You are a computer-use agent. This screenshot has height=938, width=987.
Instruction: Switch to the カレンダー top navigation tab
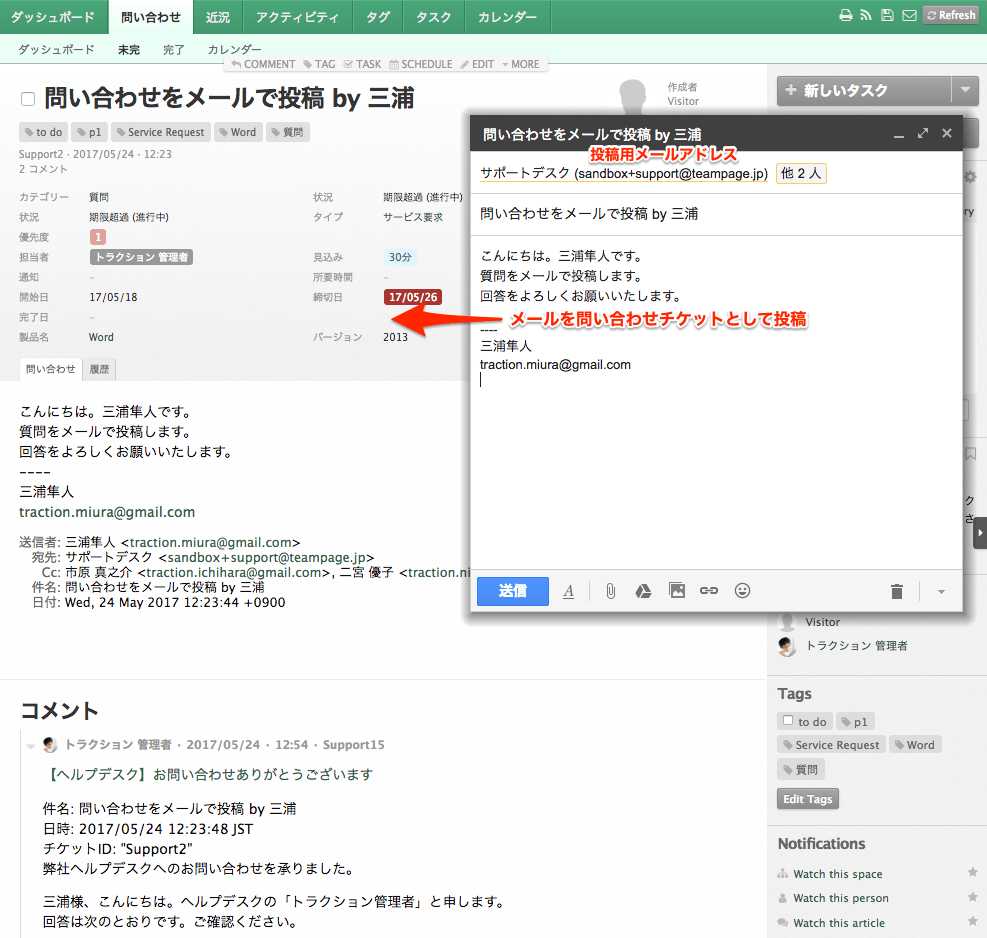coord(507,17)
